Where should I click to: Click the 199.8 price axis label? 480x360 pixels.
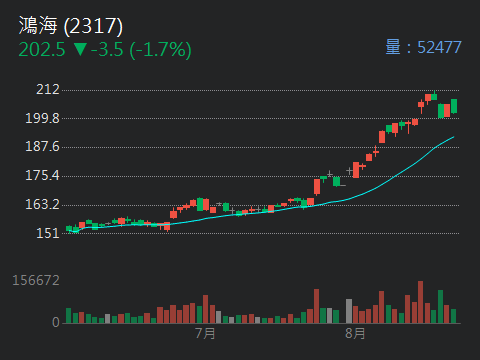(x=42, y=118)
